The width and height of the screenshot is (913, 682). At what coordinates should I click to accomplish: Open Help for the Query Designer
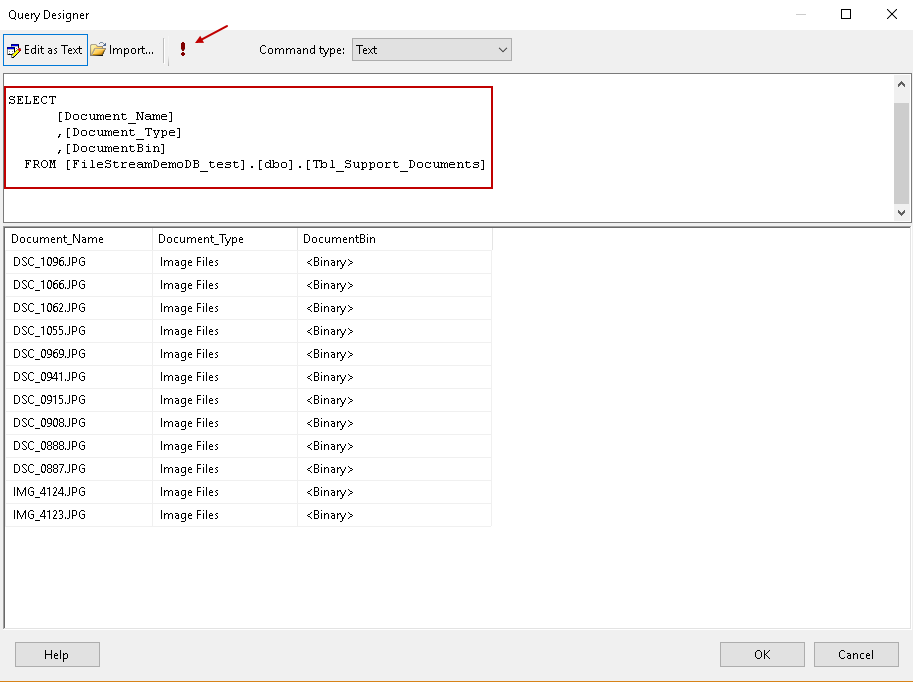tap(57, 655)
